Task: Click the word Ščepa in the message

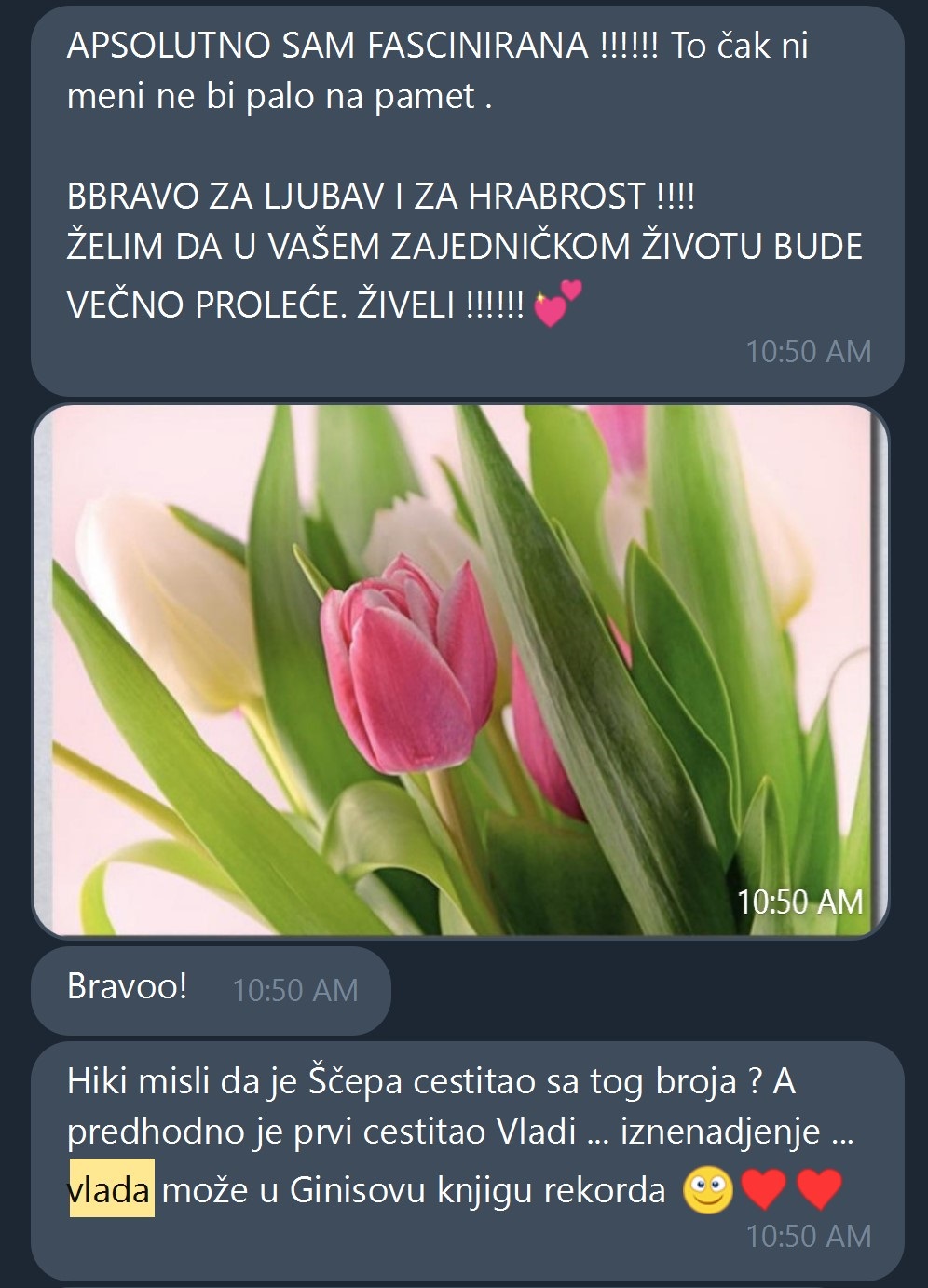Action: point(355,1082)
